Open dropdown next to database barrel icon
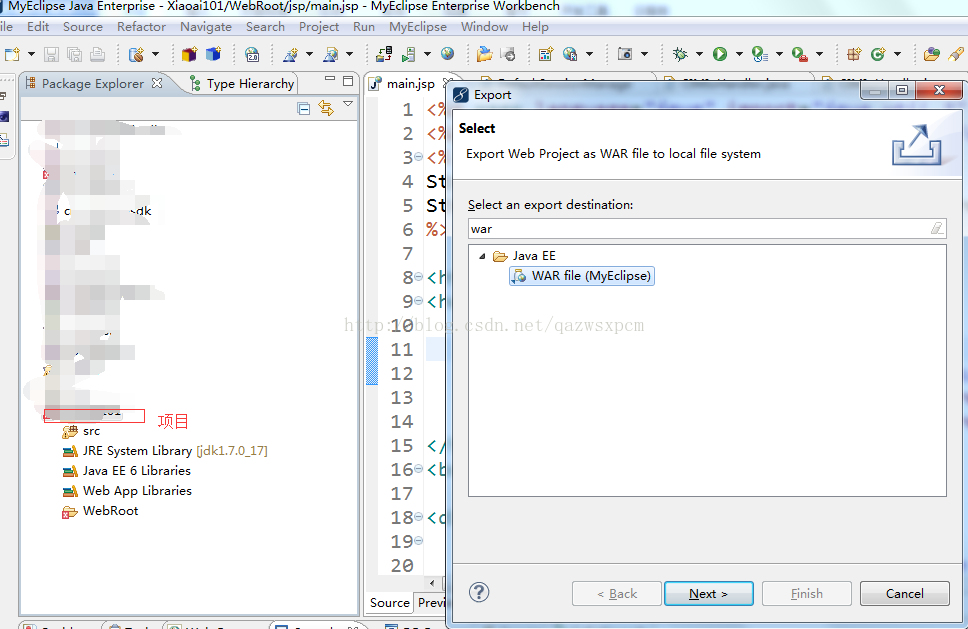This screenshot has height=629, width=968. pyautogui.click(x=156, y=54)
